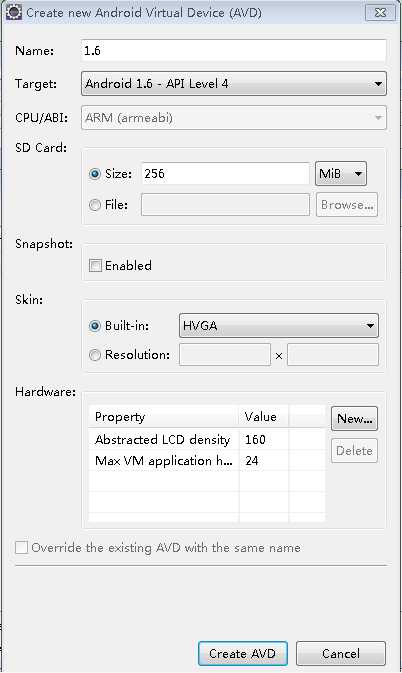Select the Abstracted LCD density row
Screen dimensions: 402x673
[x=207, y=440]
